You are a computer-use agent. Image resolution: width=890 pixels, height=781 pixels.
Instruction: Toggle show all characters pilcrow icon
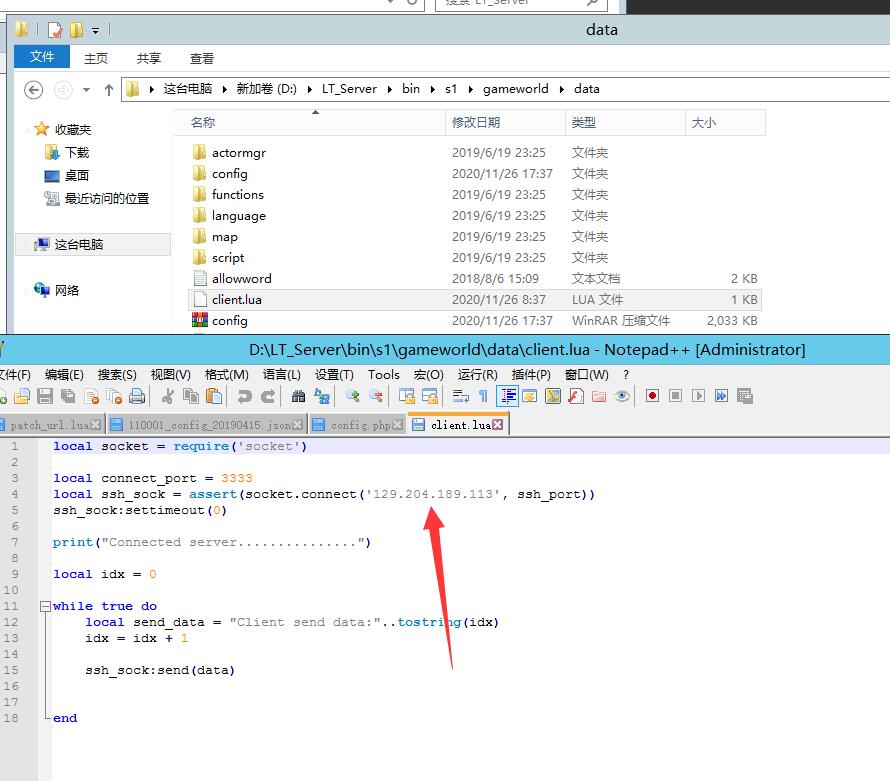(483, 396)
